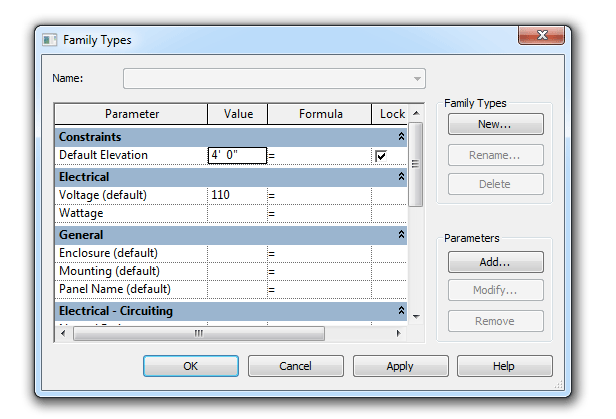Viewport: 616px width, 419px height.
Task: Uncheck the Default Elevation lock checkbox
Action: click(381, 156)
